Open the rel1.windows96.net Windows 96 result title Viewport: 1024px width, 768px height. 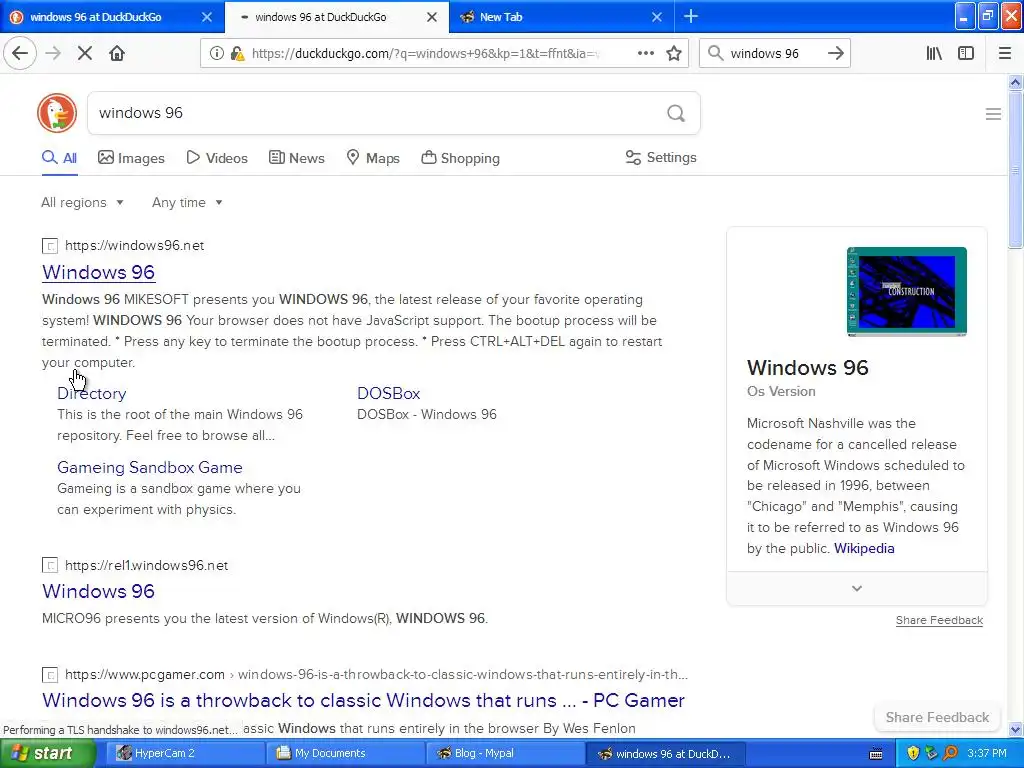tap(99, 591)
